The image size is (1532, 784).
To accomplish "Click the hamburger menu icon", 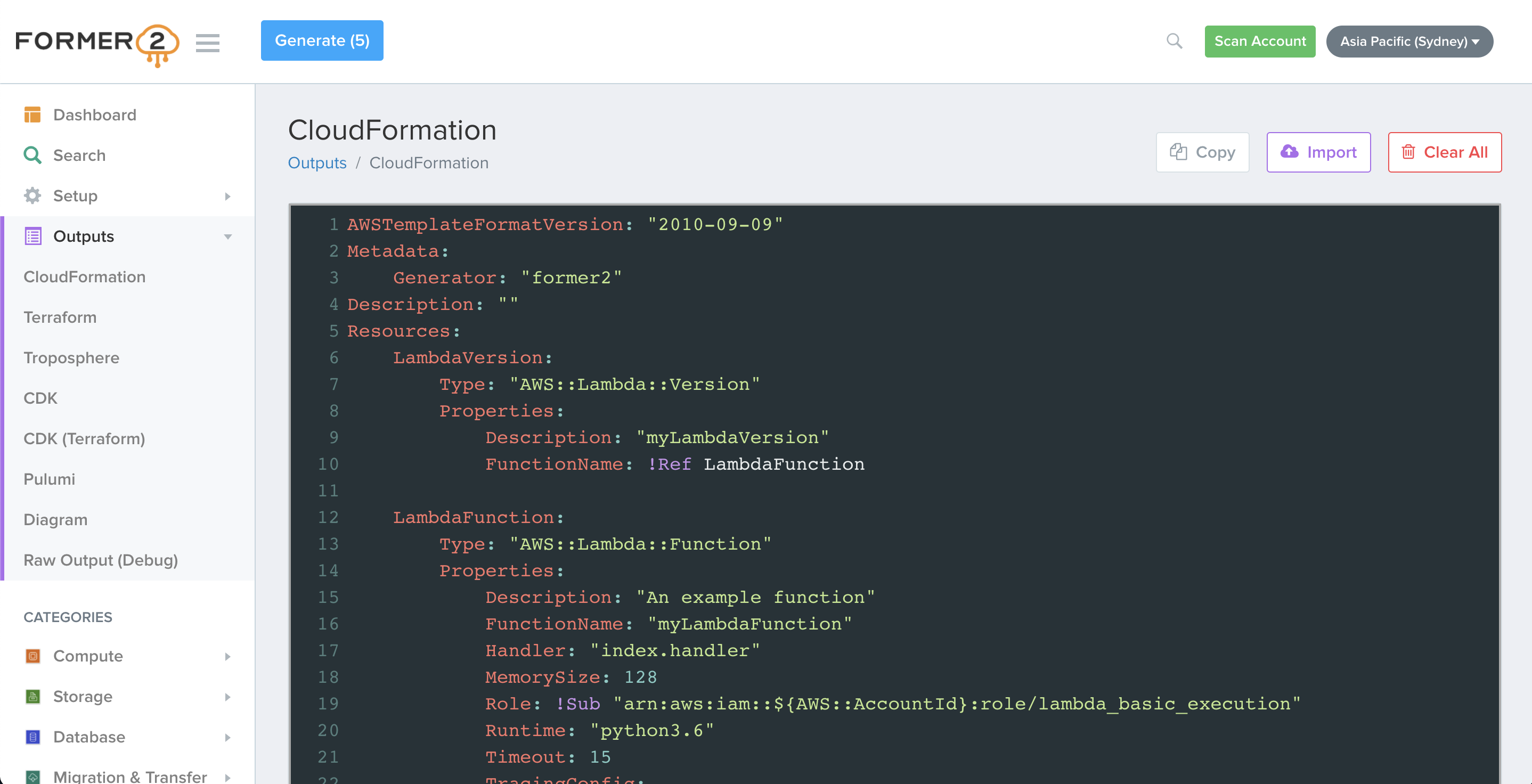I will click(207, 42).
